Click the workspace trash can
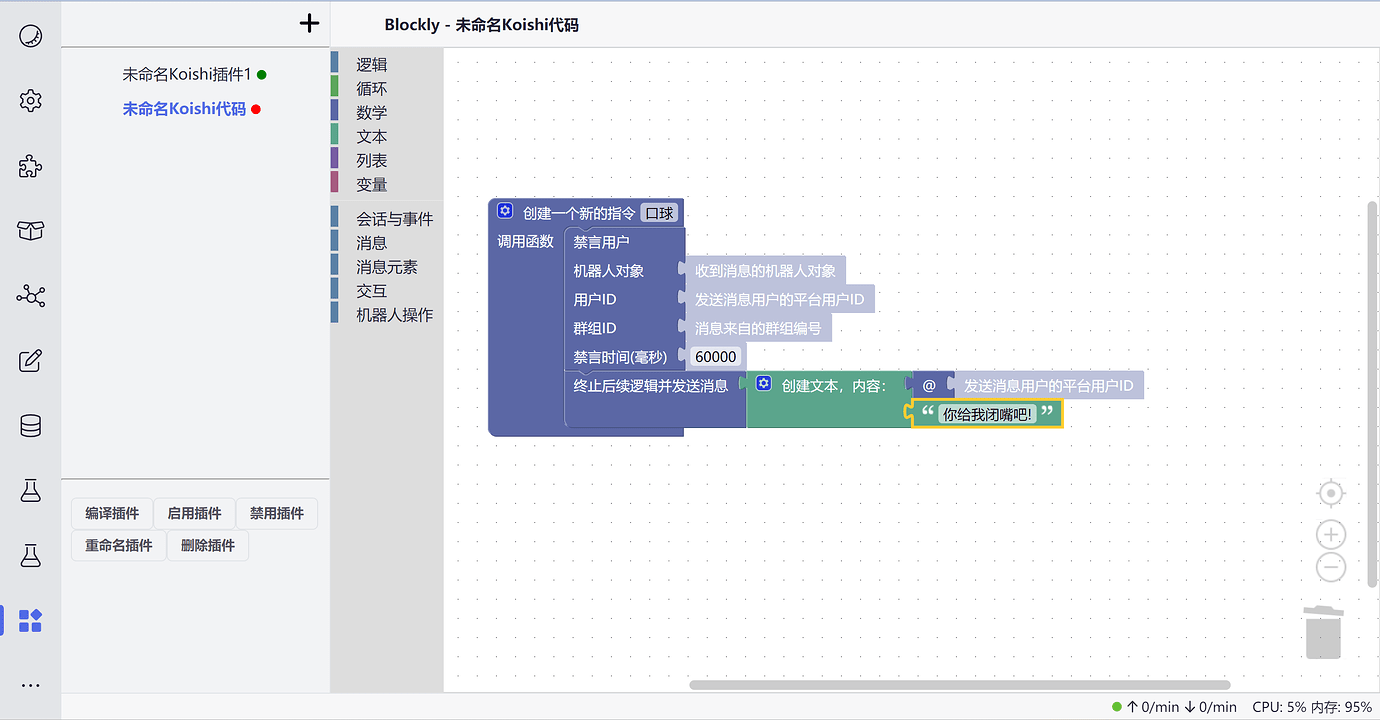Image resolution: width=1380 pixels, height=720 pixels. click(x=1323, y=632)
